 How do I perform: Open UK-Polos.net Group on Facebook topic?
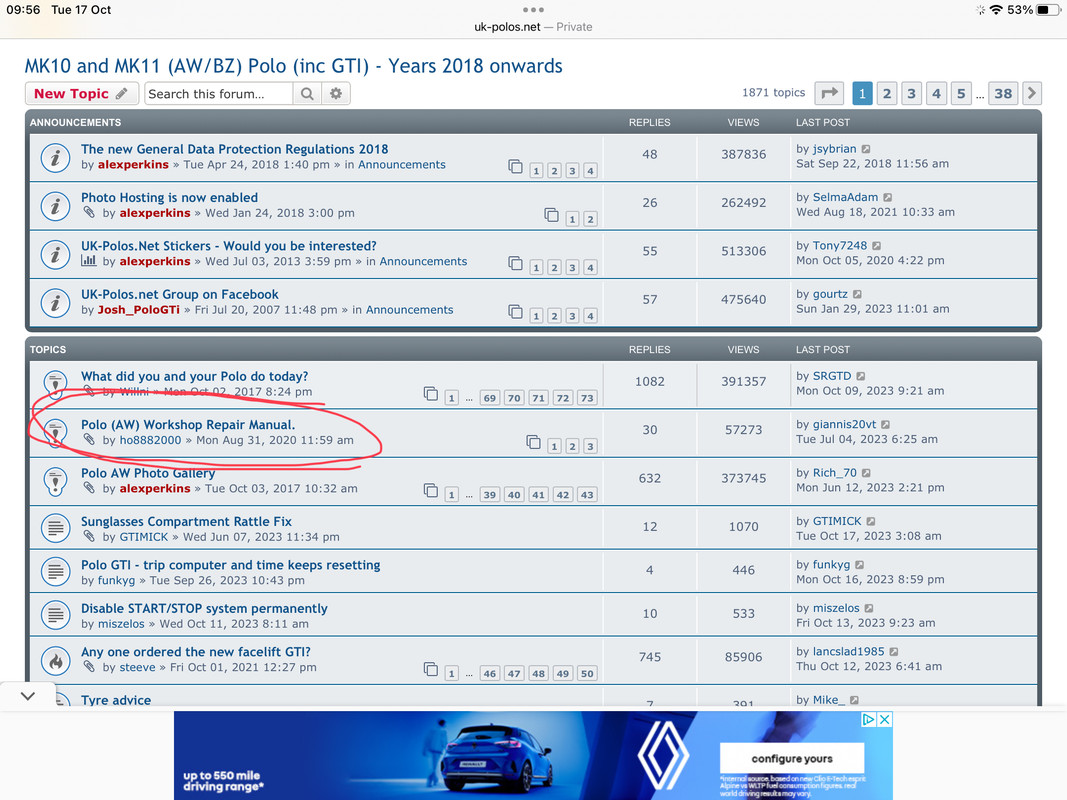180,295
